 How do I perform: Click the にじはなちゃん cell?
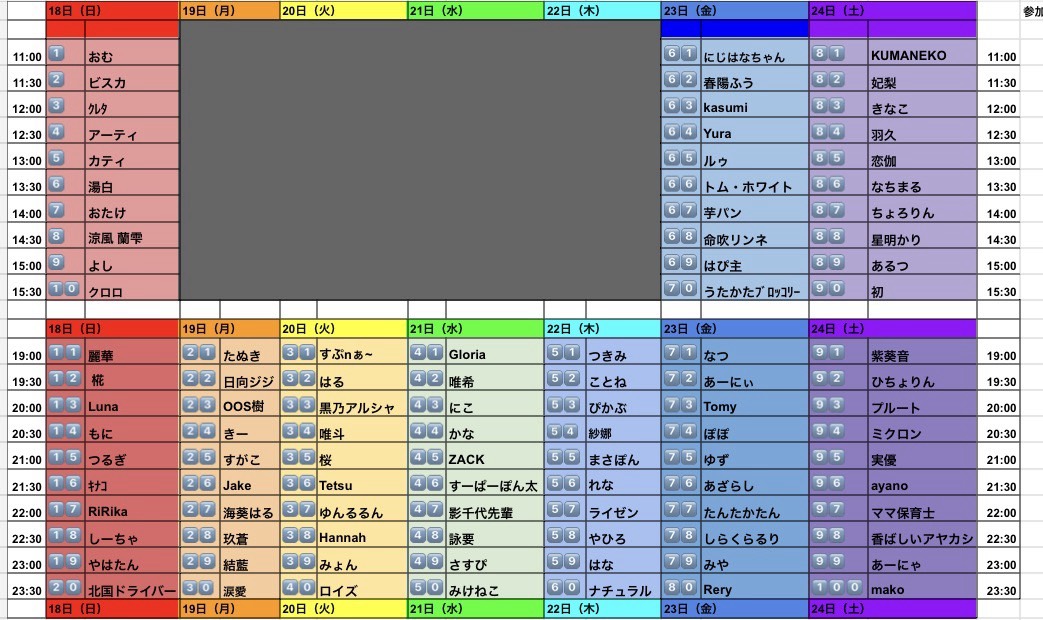tap(754, 53)
